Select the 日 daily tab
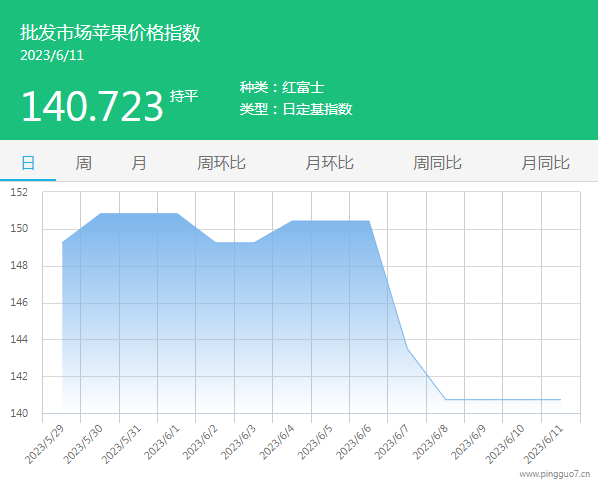The image size is (598, 483). coord(28,163)
